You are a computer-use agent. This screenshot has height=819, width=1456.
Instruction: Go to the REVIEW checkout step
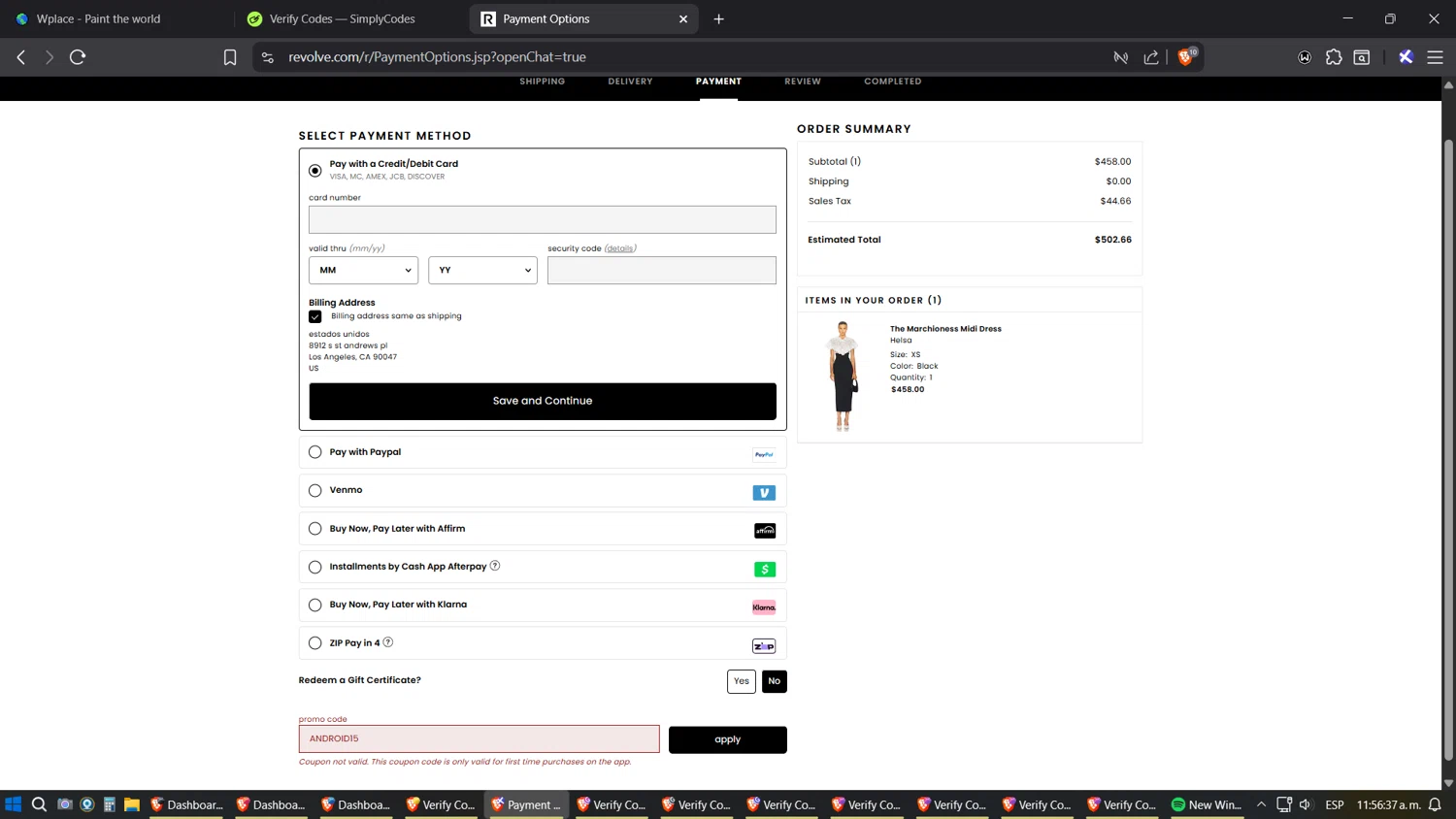803,82
